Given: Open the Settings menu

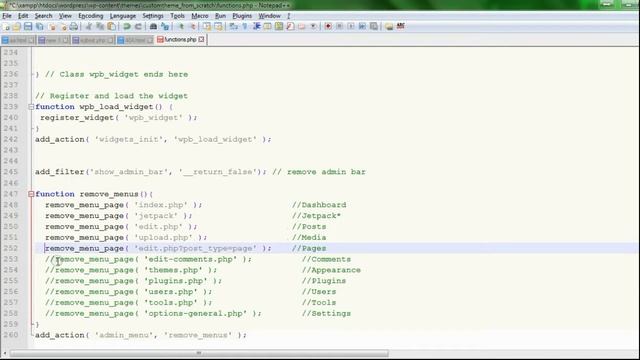Looking at the screenshot, I should [x=153, y=16].
